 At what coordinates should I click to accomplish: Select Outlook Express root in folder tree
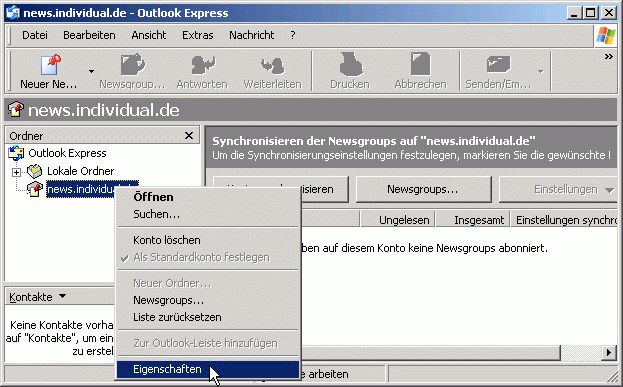point(67,153)
